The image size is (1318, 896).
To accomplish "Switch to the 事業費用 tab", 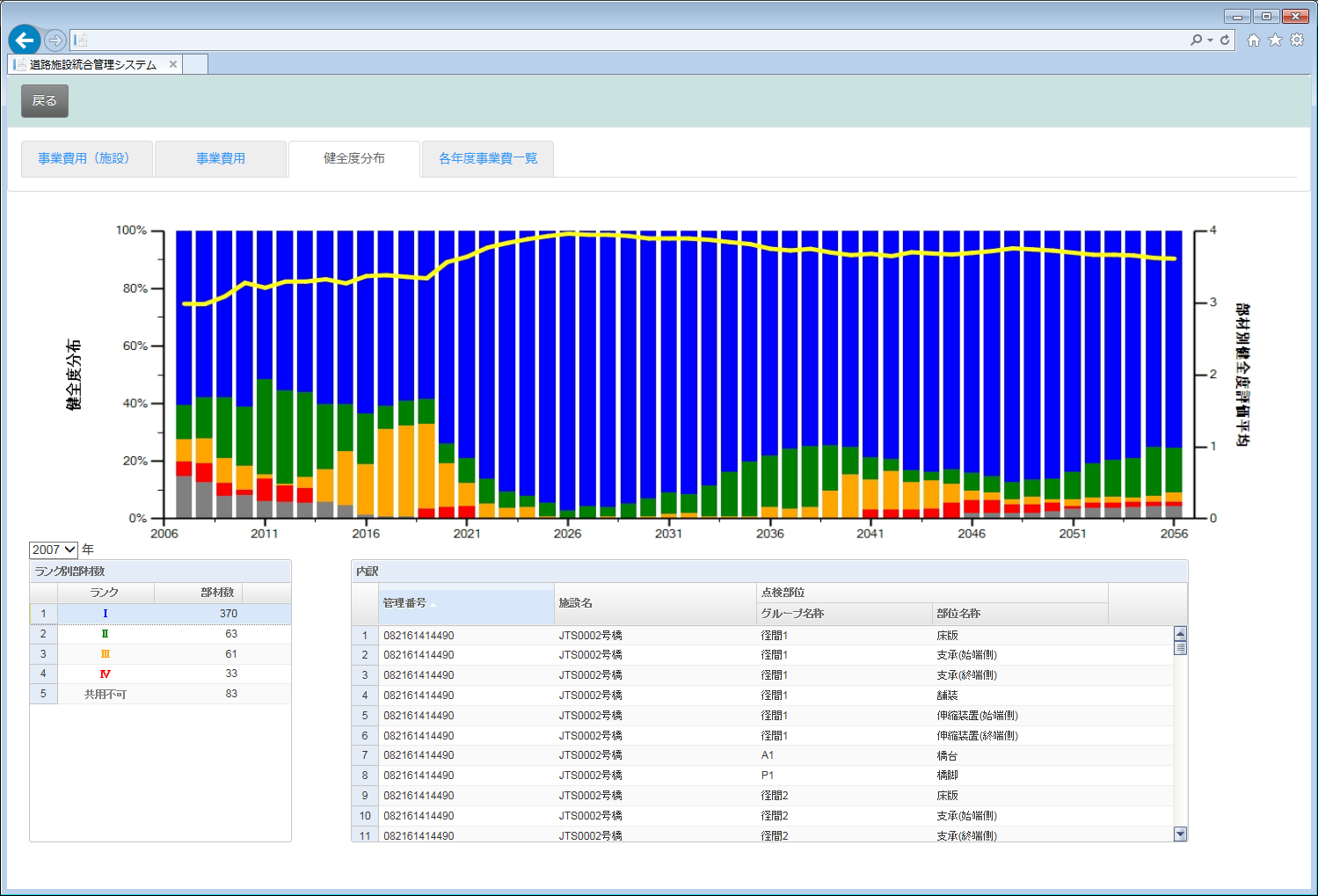I will (221, 158).
